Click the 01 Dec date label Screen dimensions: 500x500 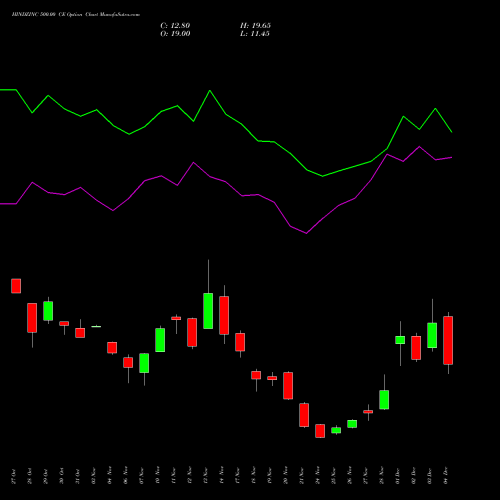click(x=397, y=476)
